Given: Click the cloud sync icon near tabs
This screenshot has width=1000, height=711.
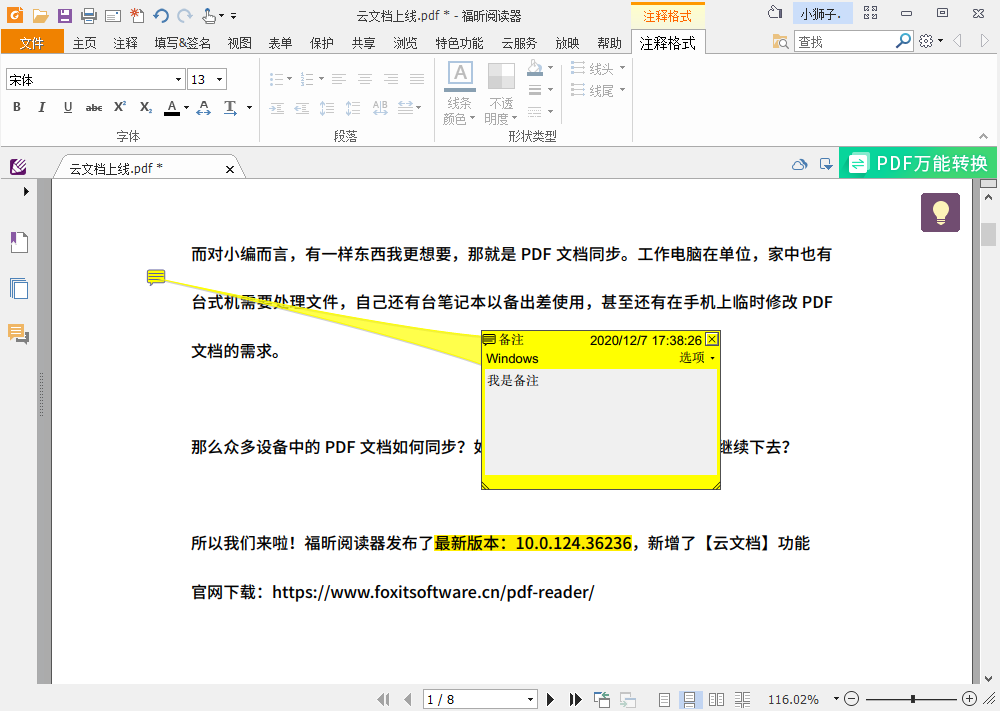Looking at the screenshot, I should coord(799,165).
